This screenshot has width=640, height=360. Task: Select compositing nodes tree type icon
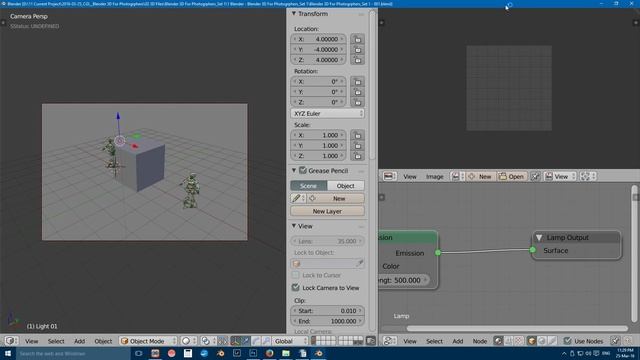(509, 341)
